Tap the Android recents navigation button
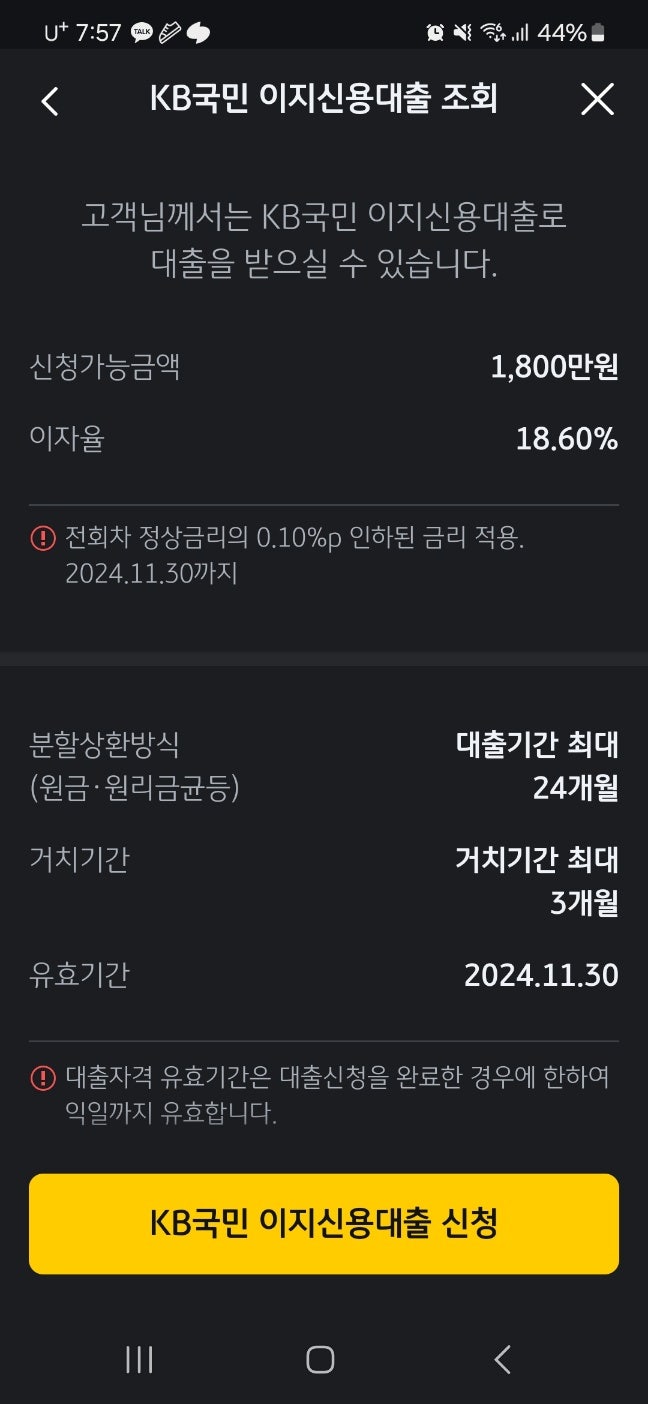 coord(138,1360)
